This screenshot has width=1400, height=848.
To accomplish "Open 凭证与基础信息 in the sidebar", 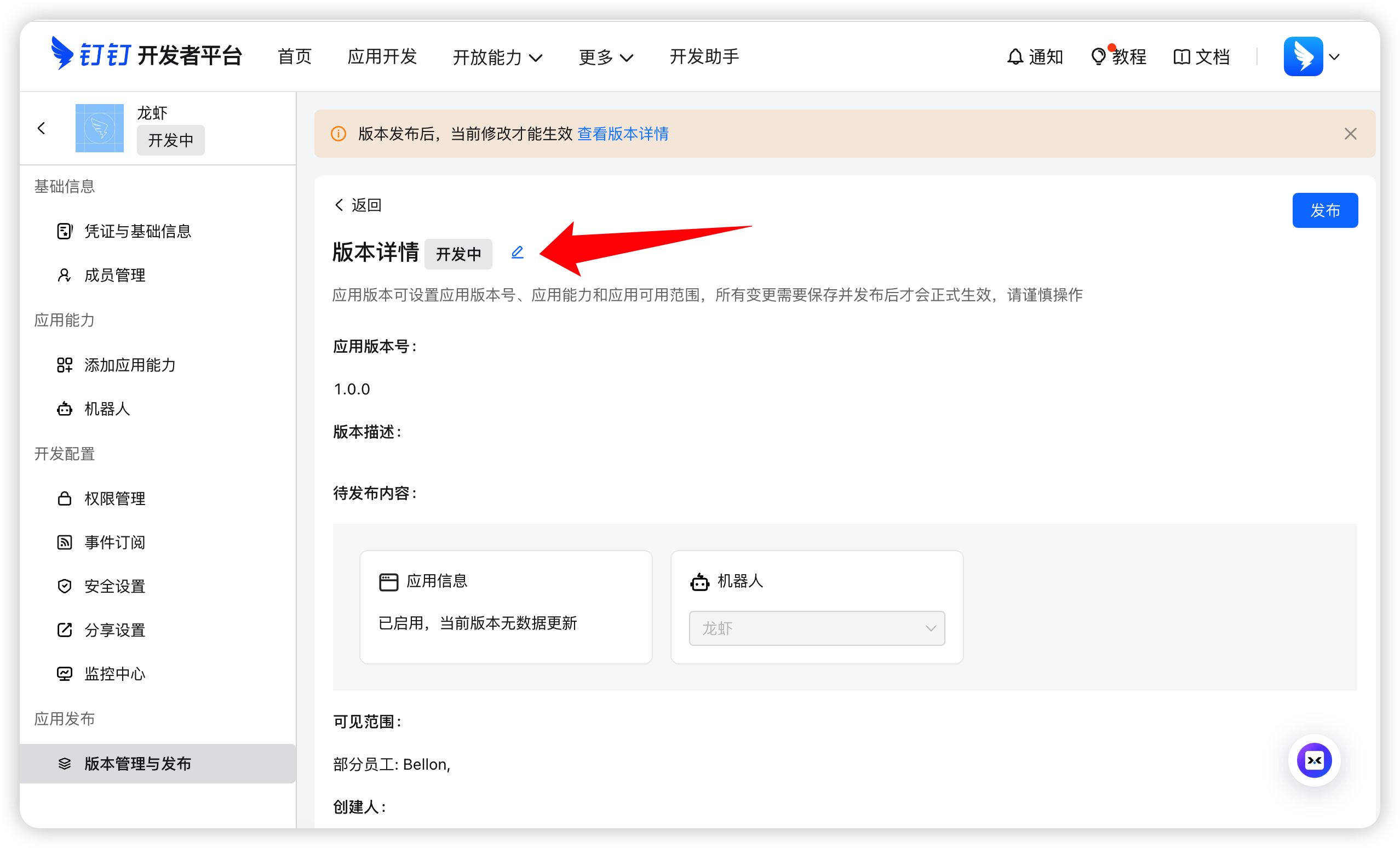I will coord(137,231).
